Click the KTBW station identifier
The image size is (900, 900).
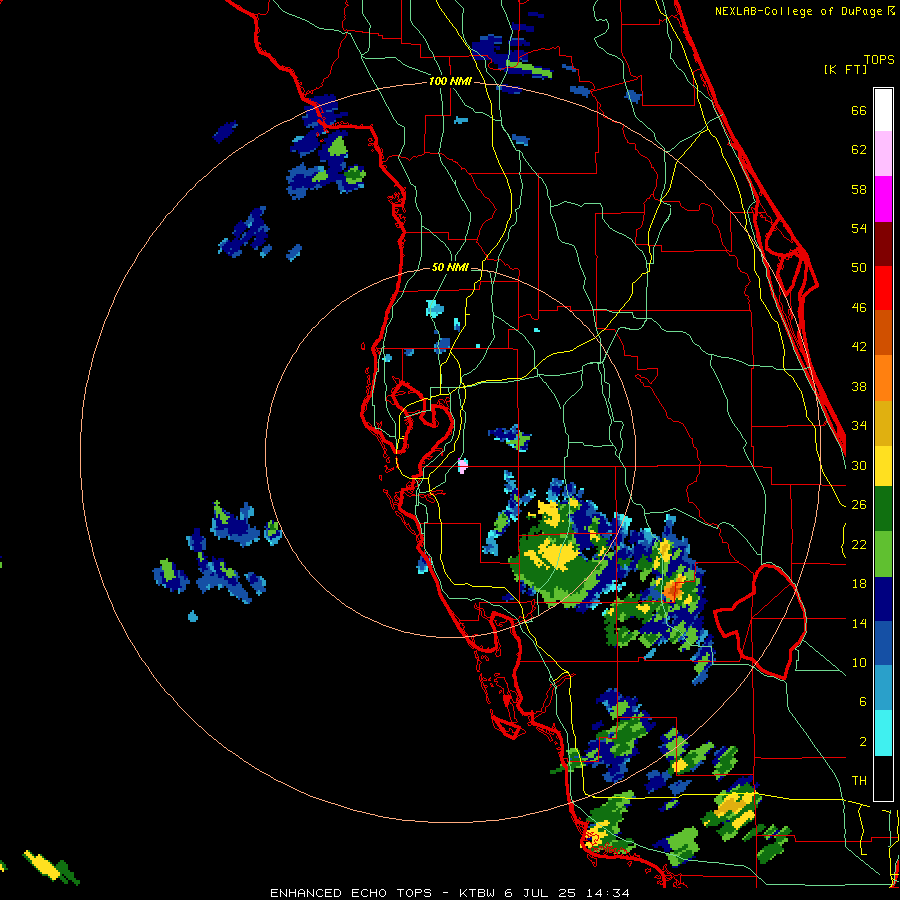point(477,893)
